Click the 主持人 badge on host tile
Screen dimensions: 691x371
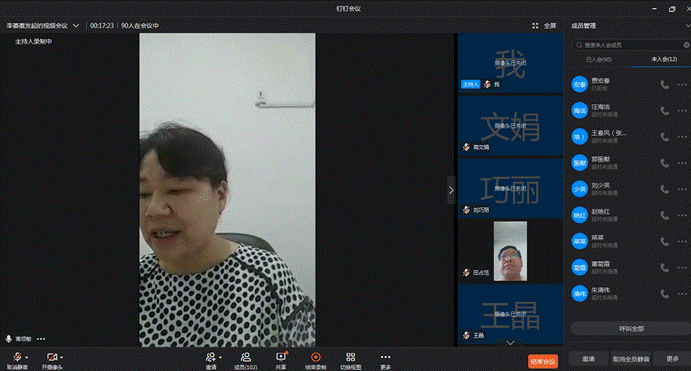click(471, 84)
